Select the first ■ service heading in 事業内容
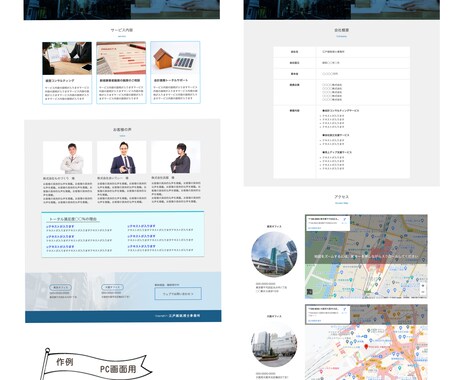 [x=341, y=110]
